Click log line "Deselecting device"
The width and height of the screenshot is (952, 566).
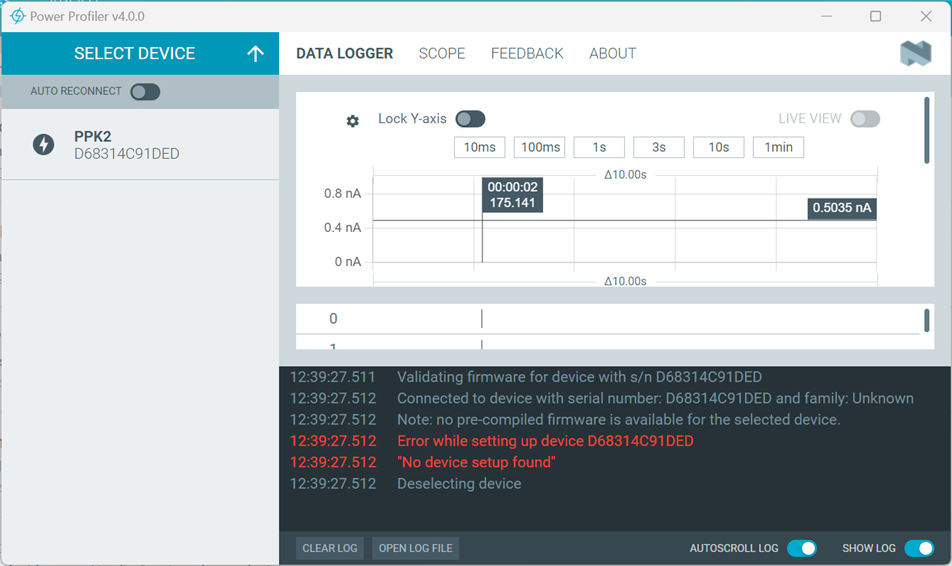click(x=459, y=483)
